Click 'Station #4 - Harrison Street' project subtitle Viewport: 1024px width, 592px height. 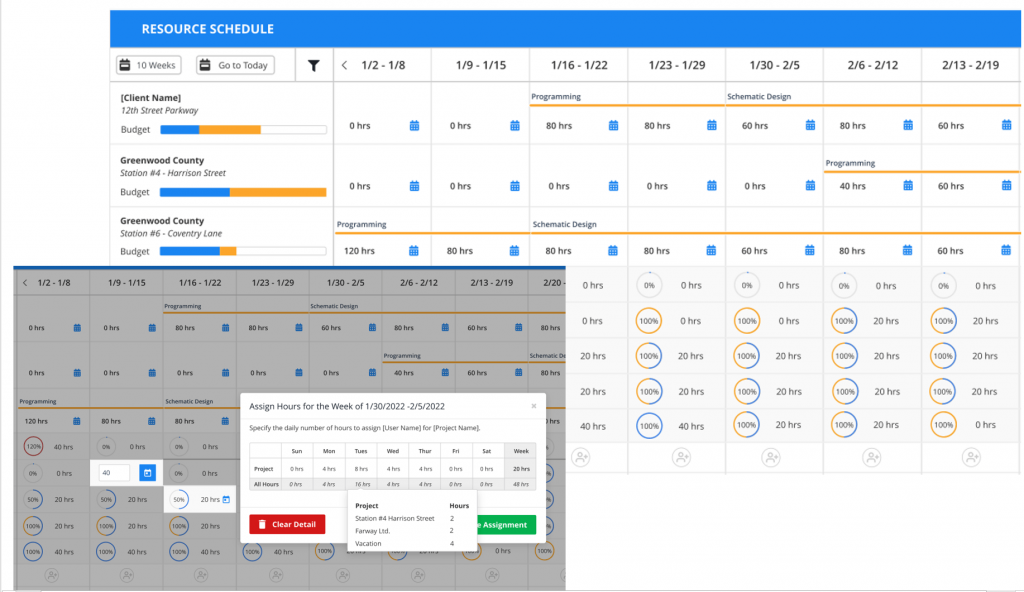tap(173, 173)
